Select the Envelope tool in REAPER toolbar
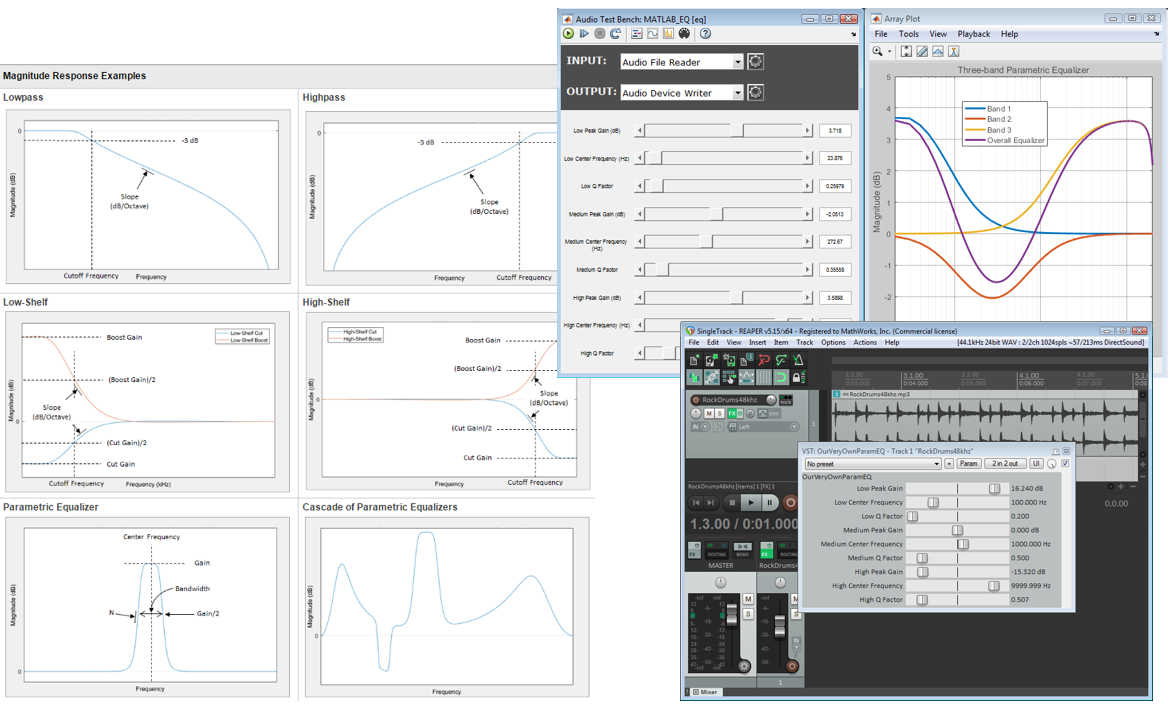Screen dimensions: 1175x711 [x=747, y=376]
